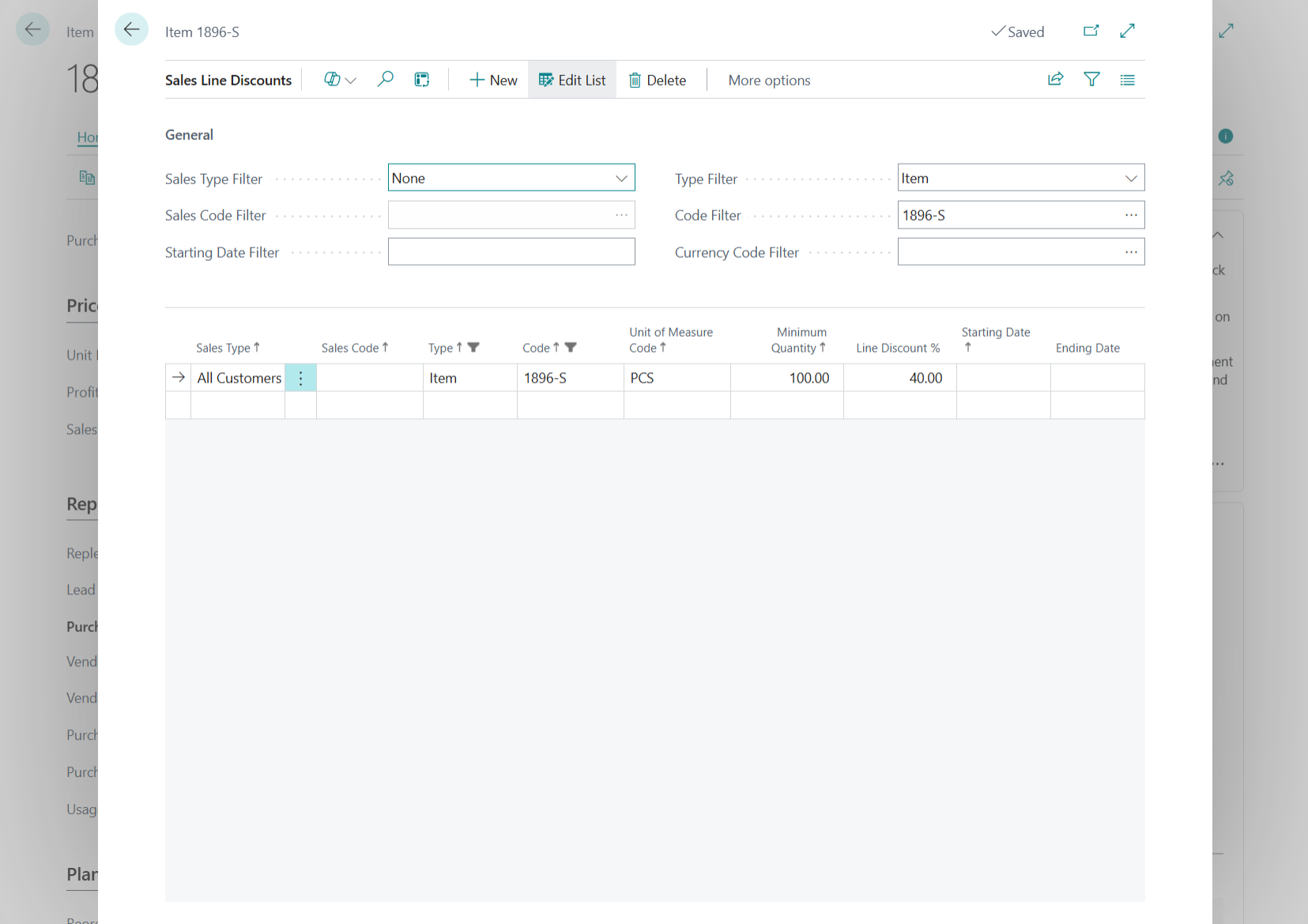Click the pin icon in background pane

pyautogui.click(x=1226, y=179)
